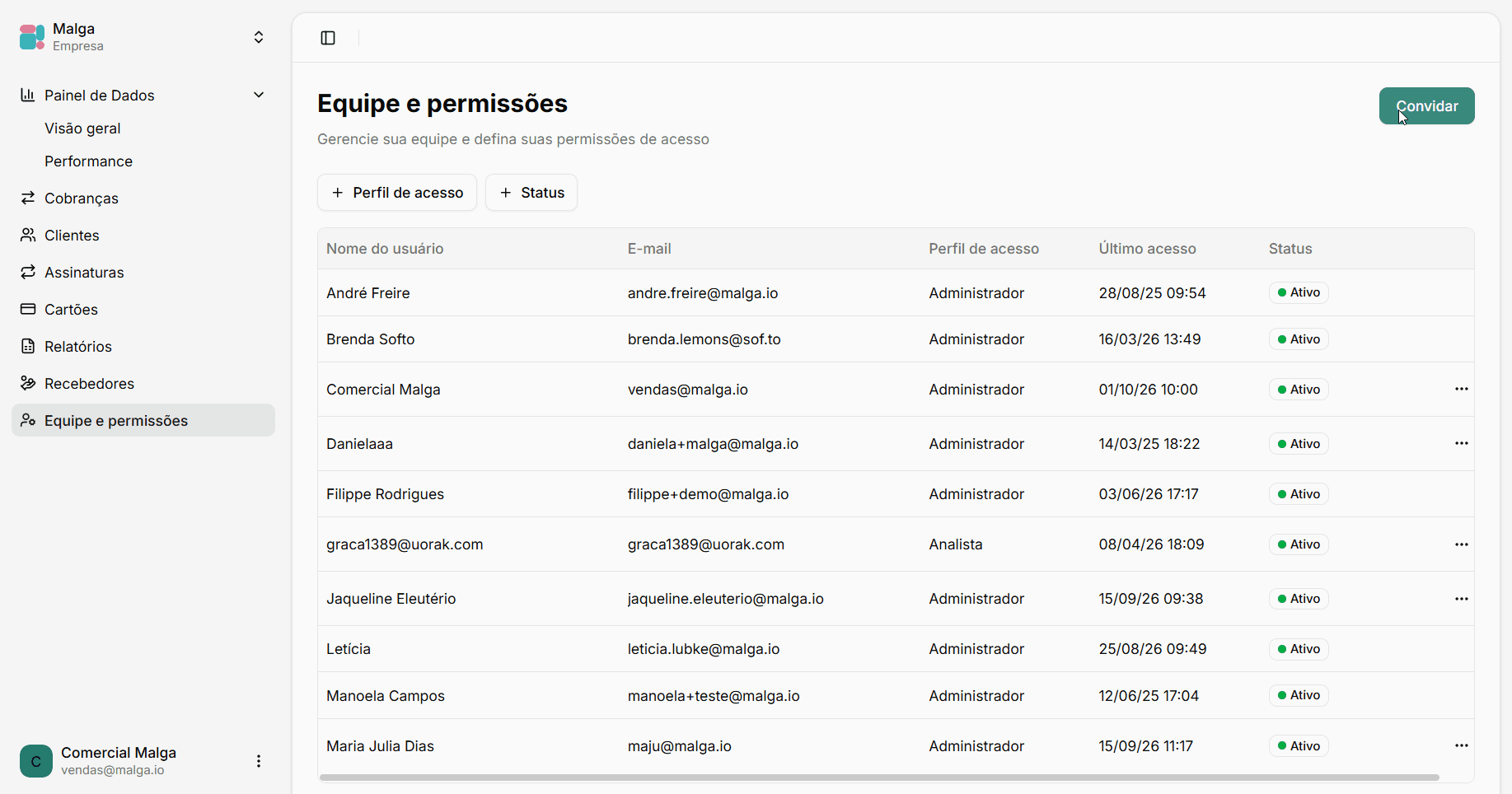This screenshot has height=794, width=1512.
Task: Open row actions for Jaqueline Eleutério
Action: (x=1462, y=599)
